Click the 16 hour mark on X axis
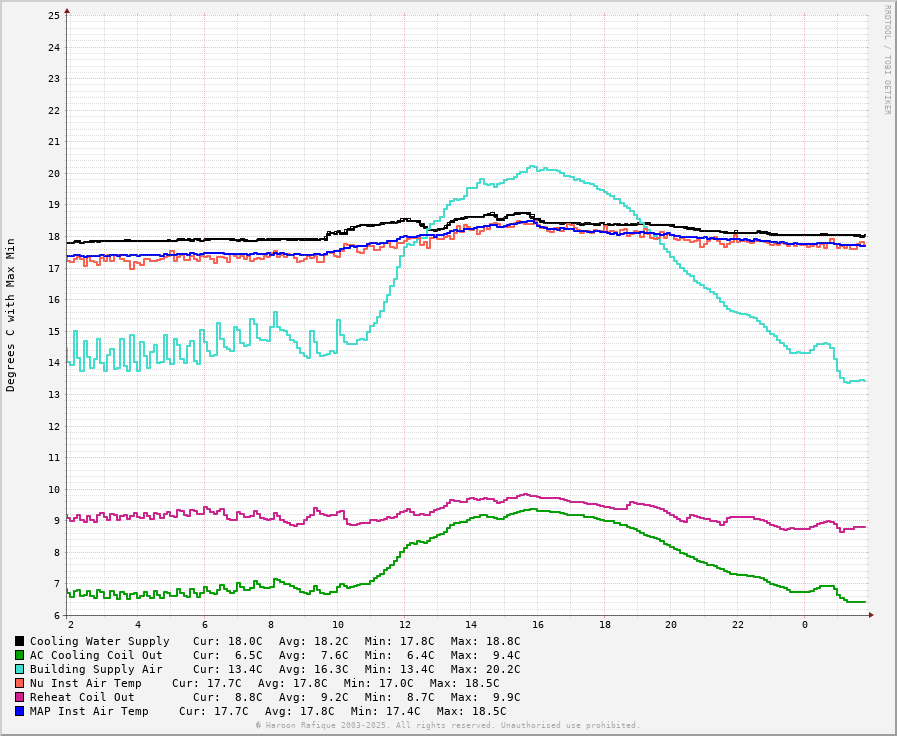This screenshot has width=897, height=736. point(538,625)
